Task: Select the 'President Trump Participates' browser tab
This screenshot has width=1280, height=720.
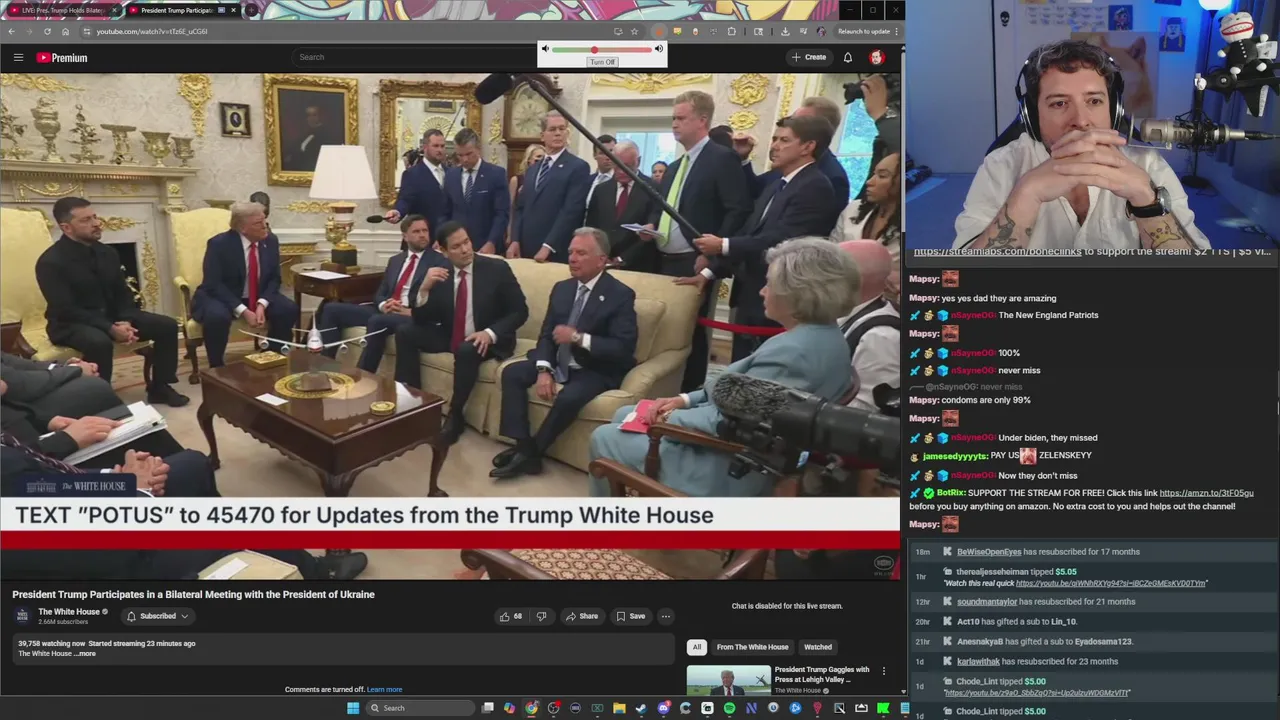Action: click(183, 10)
